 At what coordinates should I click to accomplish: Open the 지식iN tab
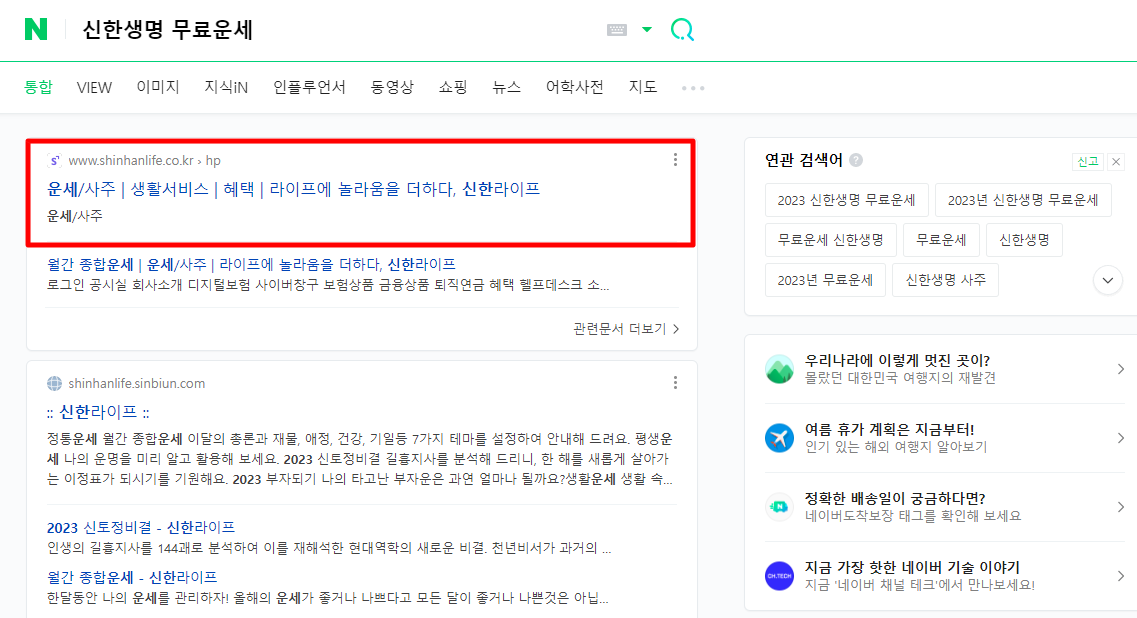coord(226,87)
